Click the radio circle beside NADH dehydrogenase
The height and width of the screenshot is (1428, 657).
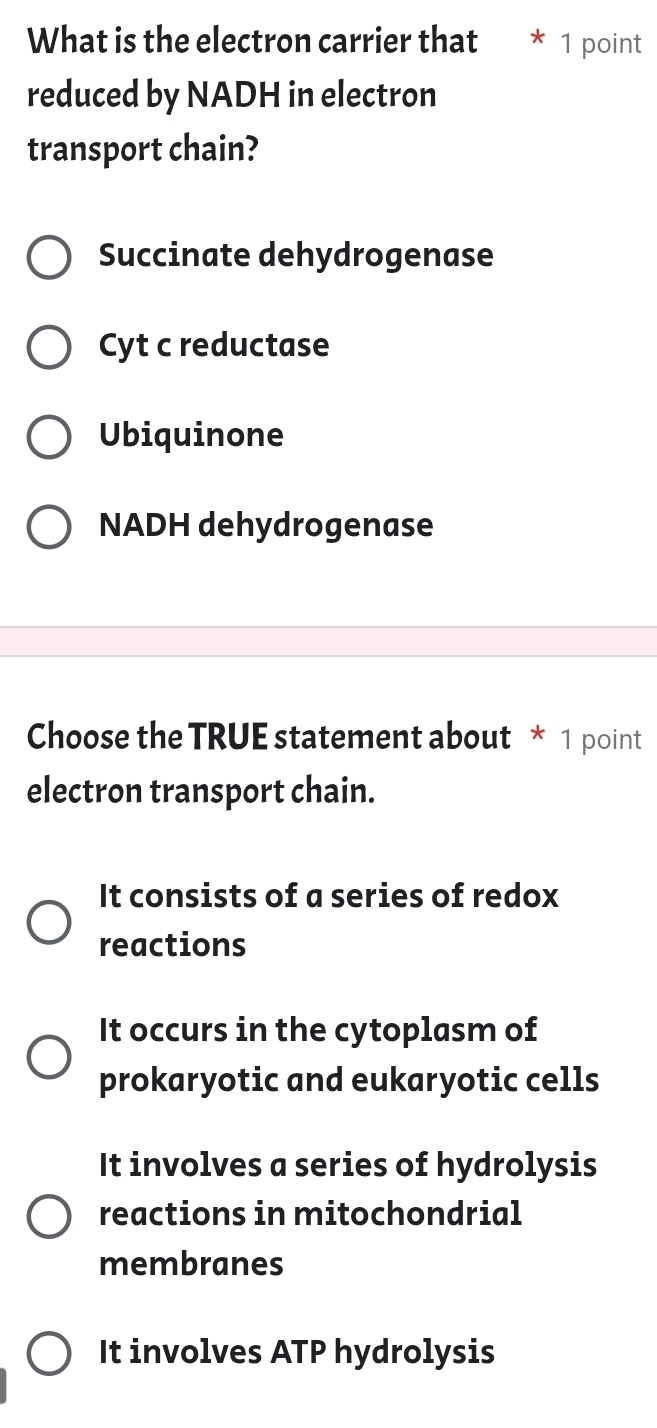[49, 527]
